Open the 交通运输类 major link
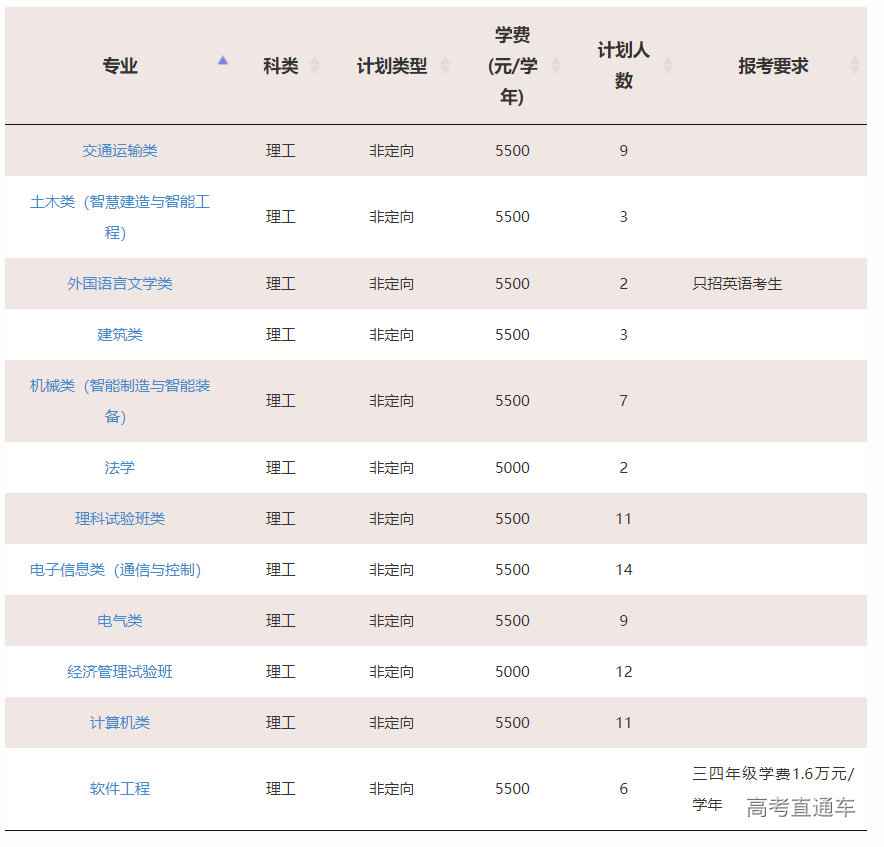The image size is (884, 847). tap(120, 151)
